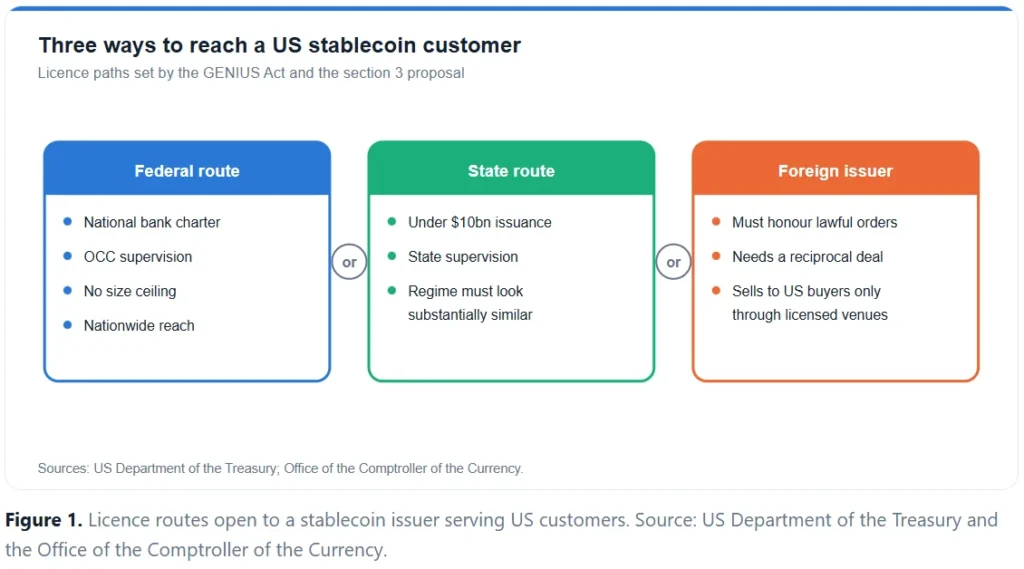The width and height of the screenshot is (1024, 569).
Task: Click the 'or' circle before Foreign issuer
Action: (x=673, y=262)
